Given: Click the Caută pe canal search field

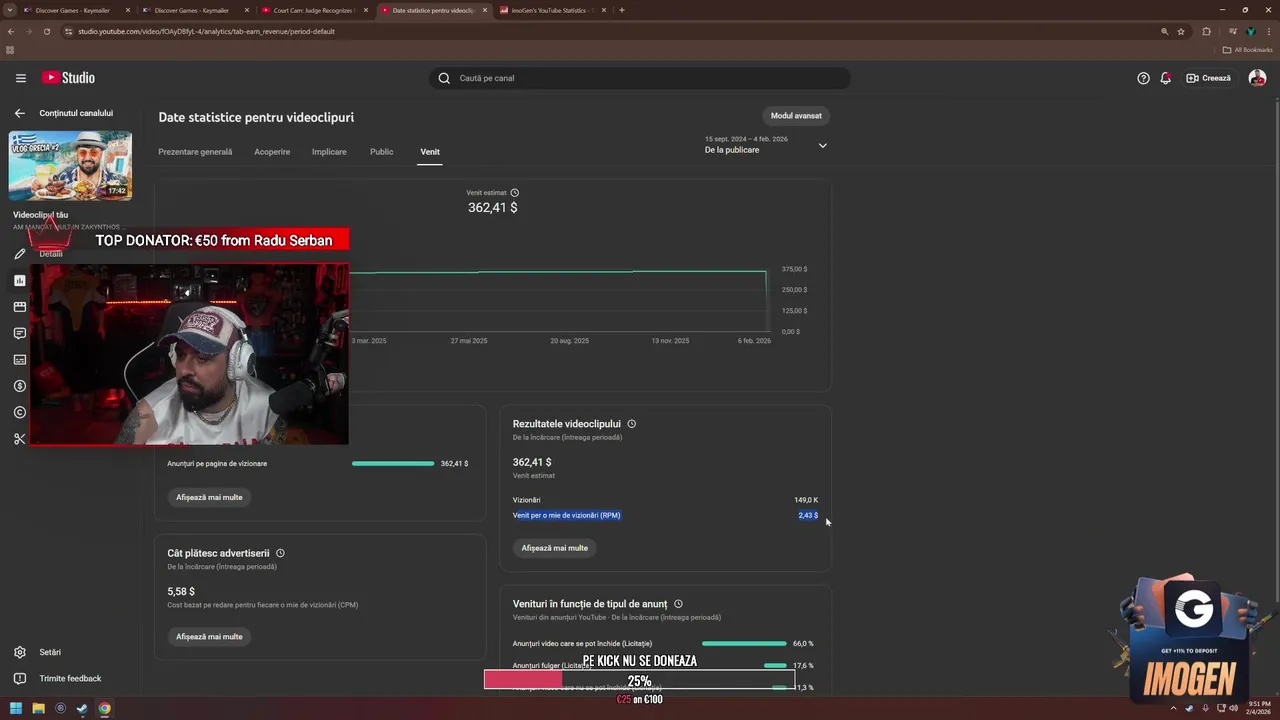Looking at the screenshot, I should coord(640,78).
